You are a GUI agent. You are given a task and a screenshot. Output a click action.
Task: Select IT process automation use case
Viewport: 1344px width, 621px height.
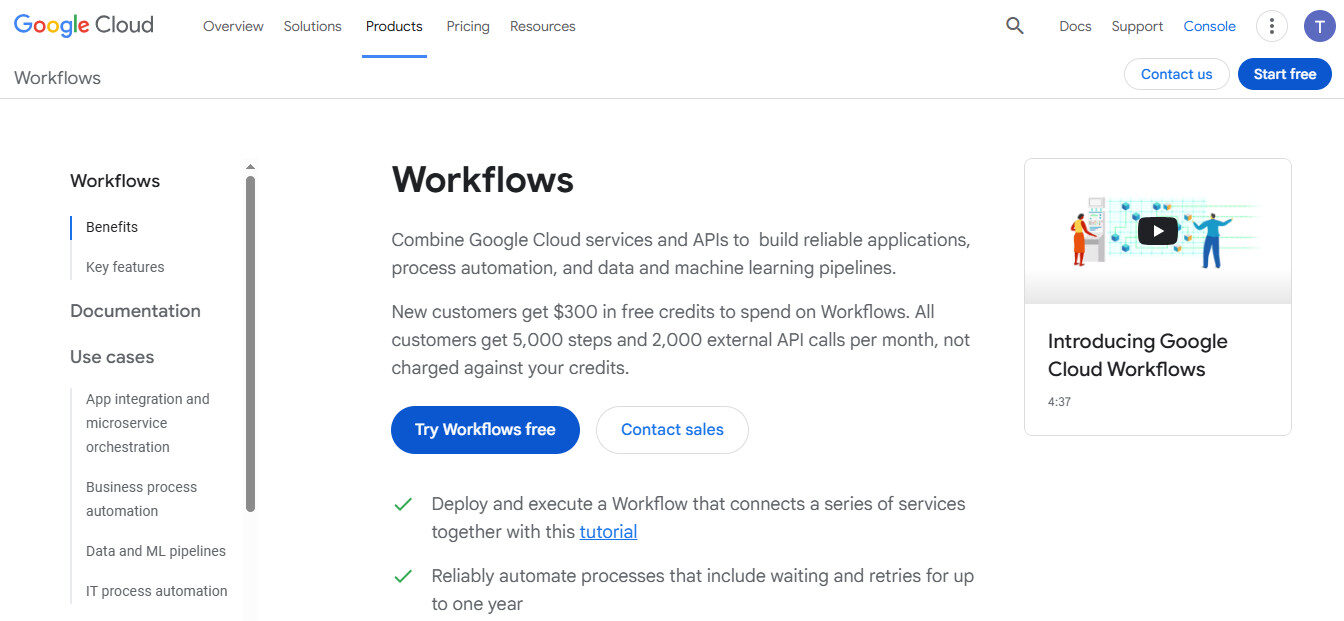click(x=155, y=591)
